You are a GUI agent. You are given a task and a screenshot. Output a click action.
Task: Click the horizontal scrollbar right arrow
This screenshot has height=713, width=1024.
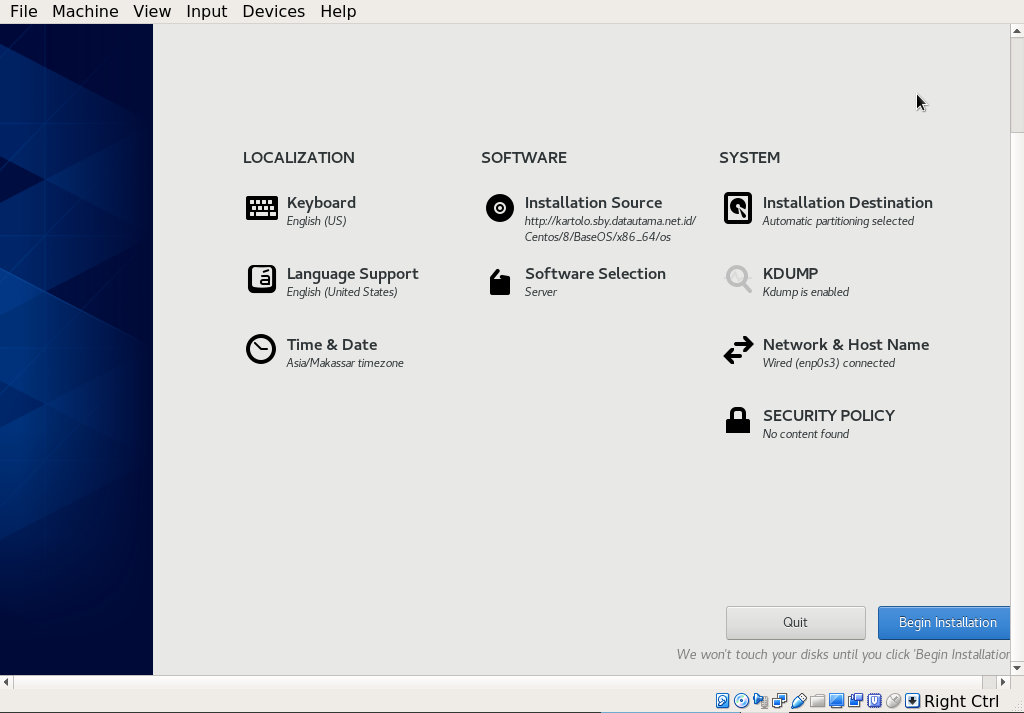tap(1002, 682)
